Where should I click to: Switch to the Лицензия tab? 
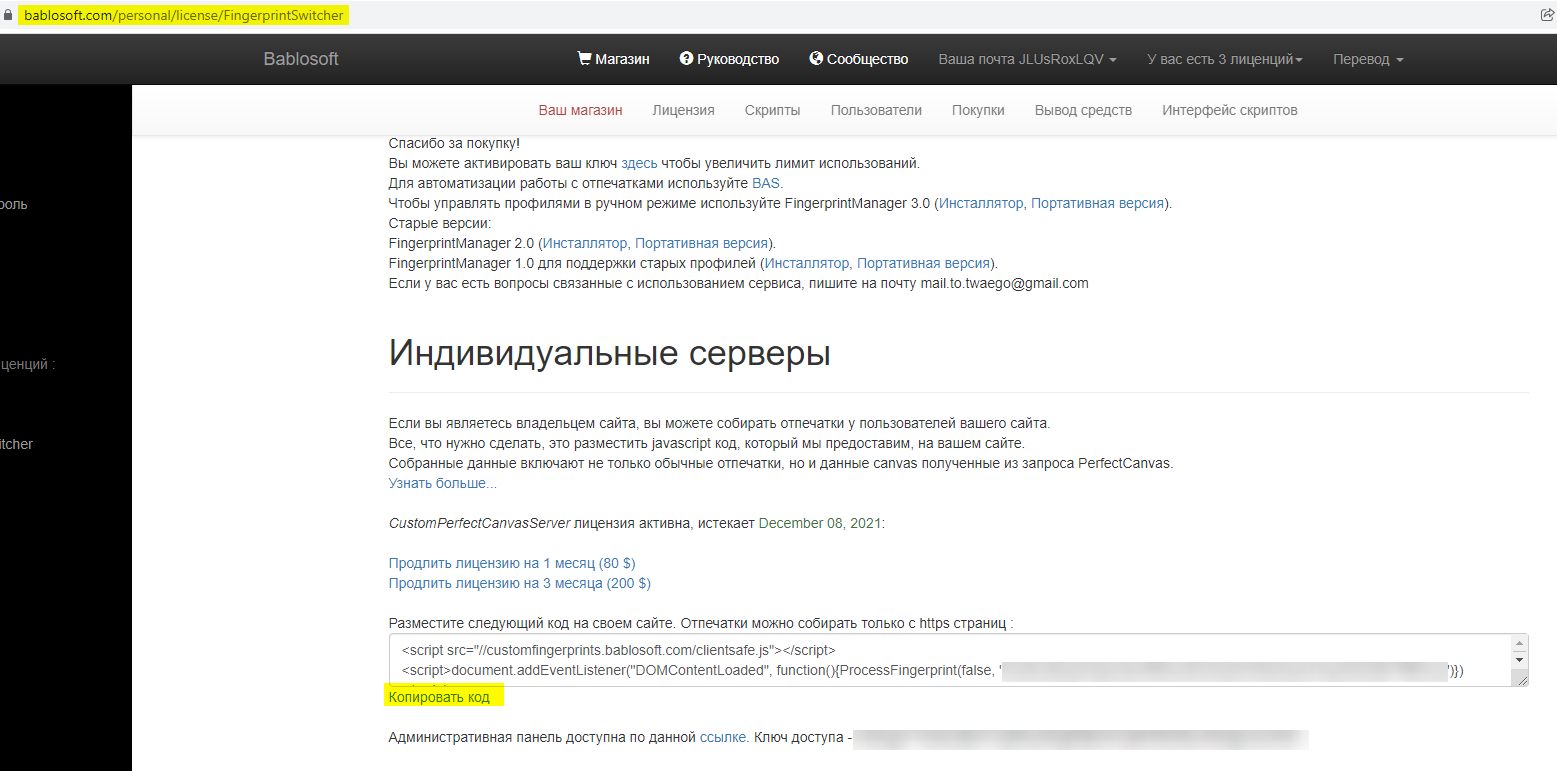(683, 110)
